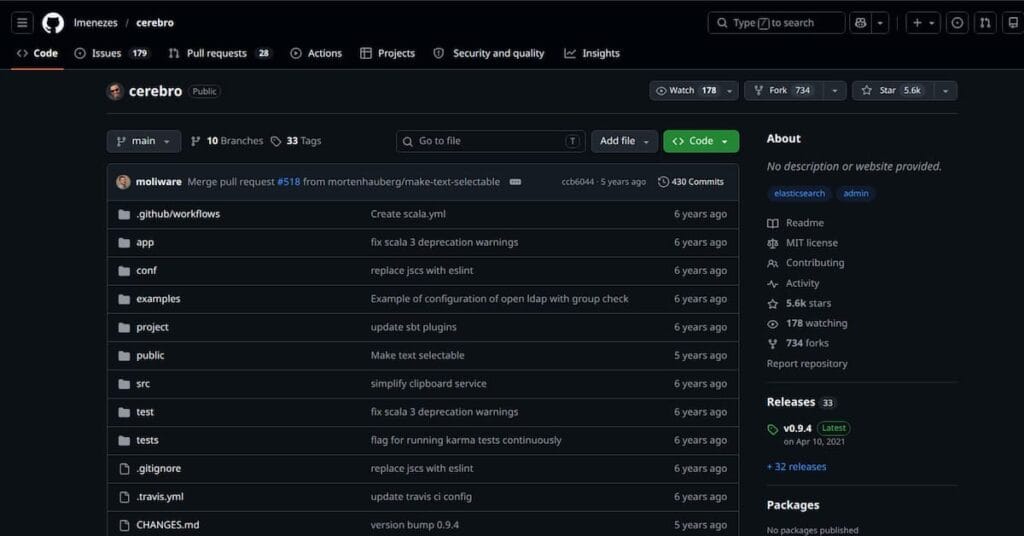
Task: Open the pull requests icon in header
Action: point(985,23)
